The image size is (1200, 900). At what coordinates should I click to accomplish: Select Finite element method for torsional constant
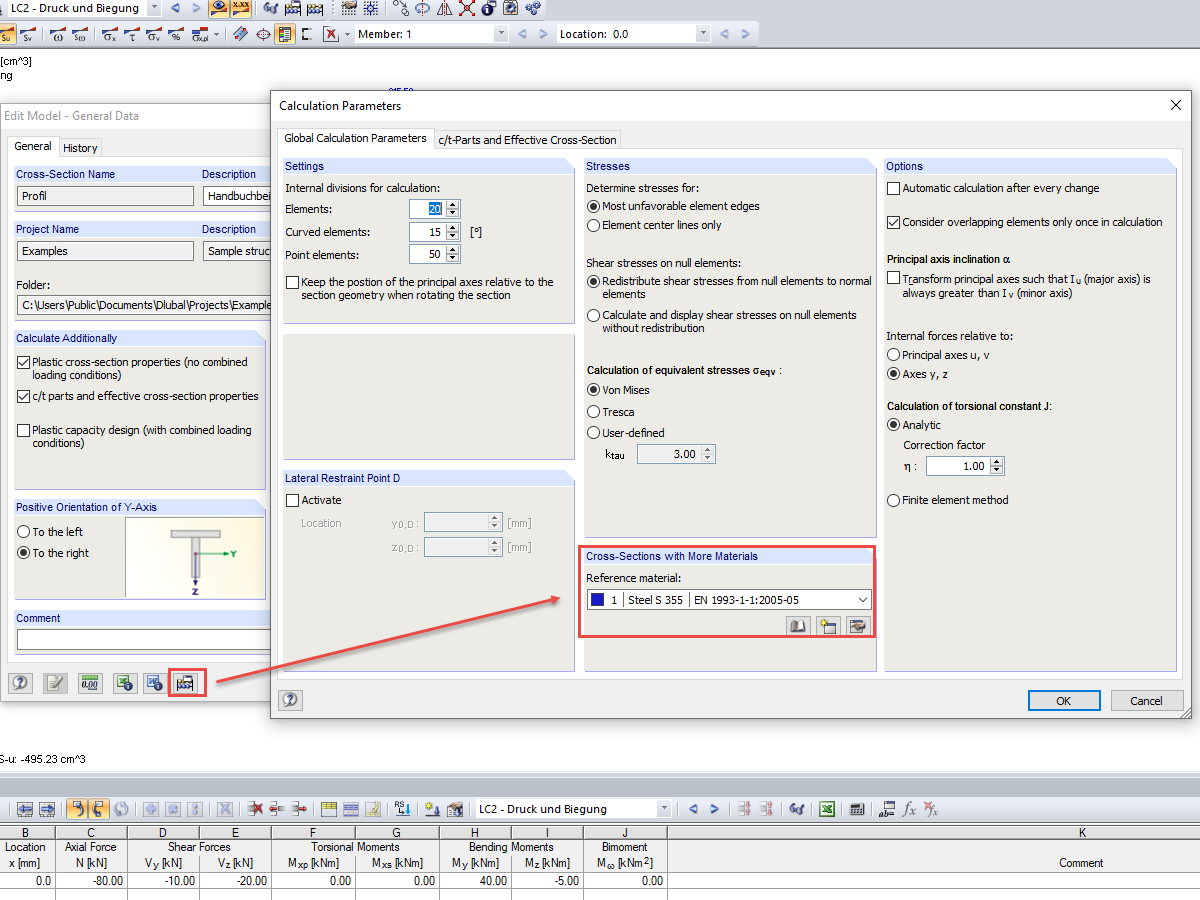click(x=894, y=500)
